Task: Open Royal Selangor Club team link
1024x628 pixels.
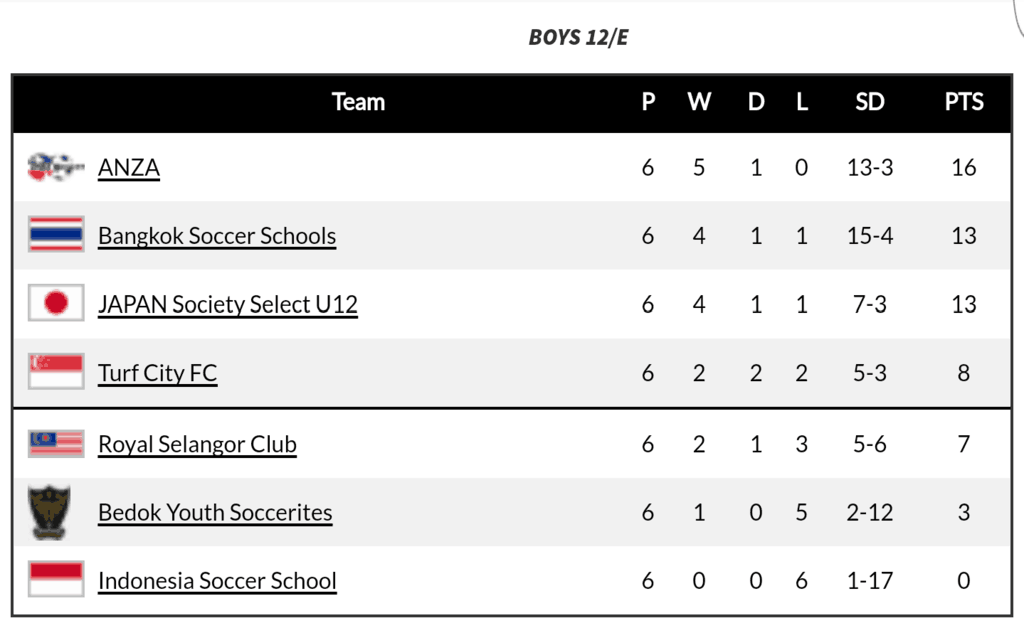Action: point(197,444)
